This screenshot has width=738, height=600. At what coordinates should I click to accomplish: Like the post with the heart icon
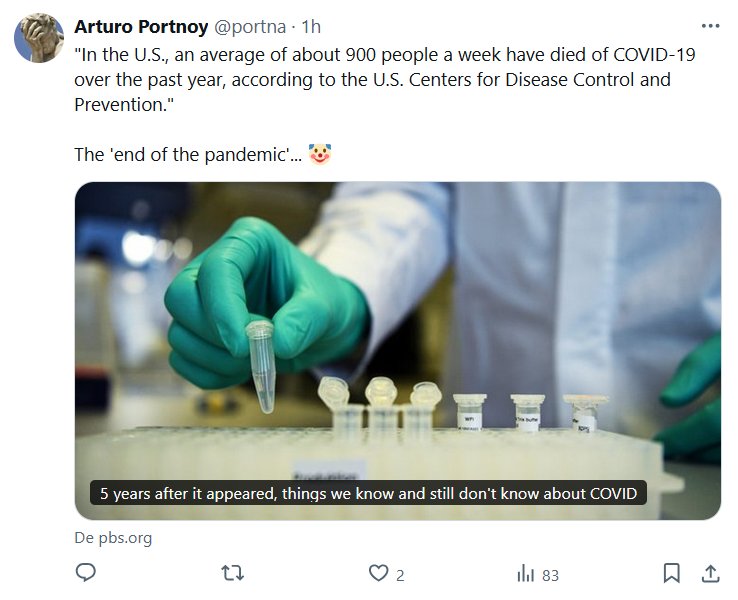pos(378,574)
